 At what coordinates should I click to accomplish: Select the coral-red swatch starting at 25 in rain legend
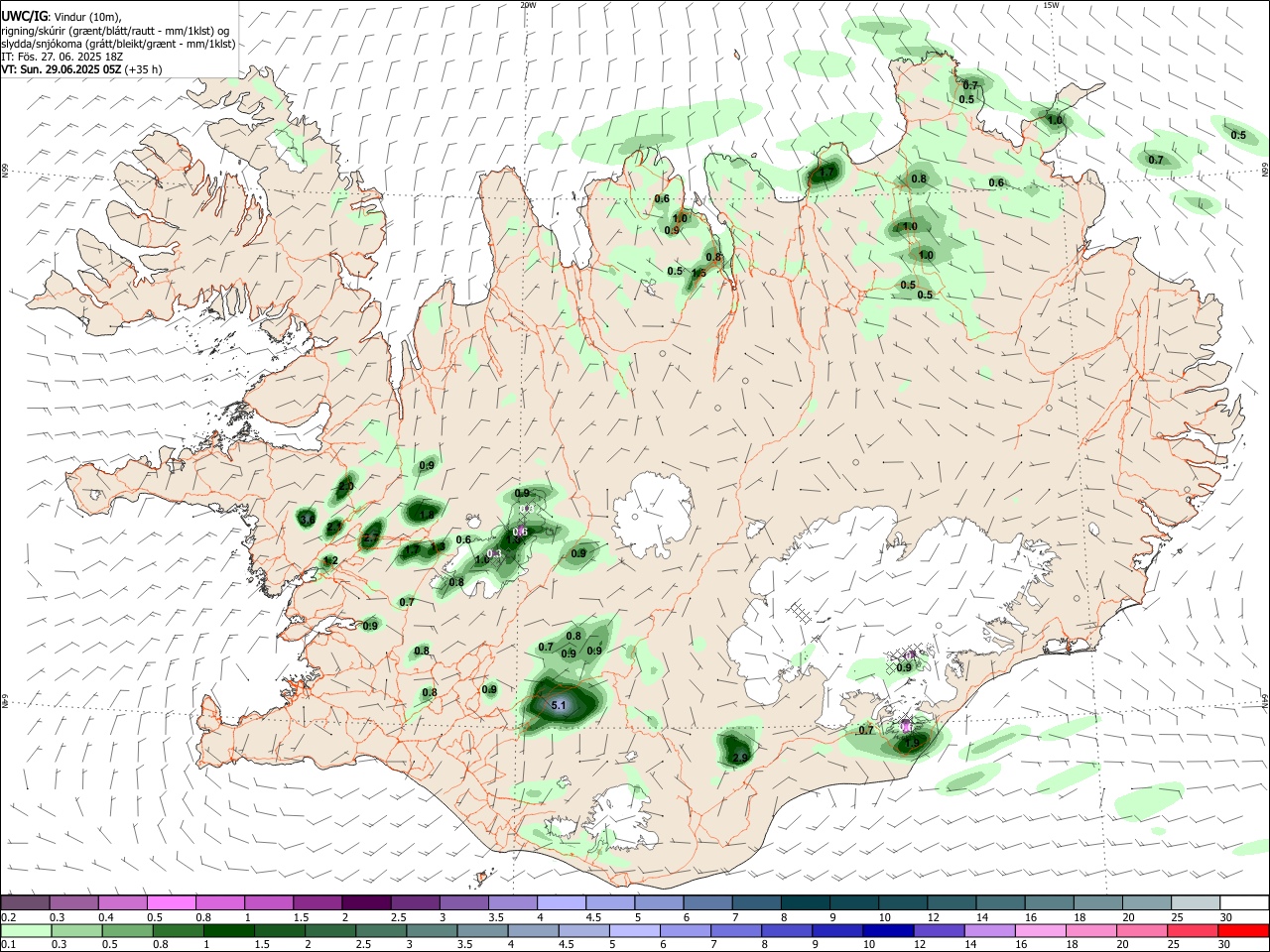1194,931
